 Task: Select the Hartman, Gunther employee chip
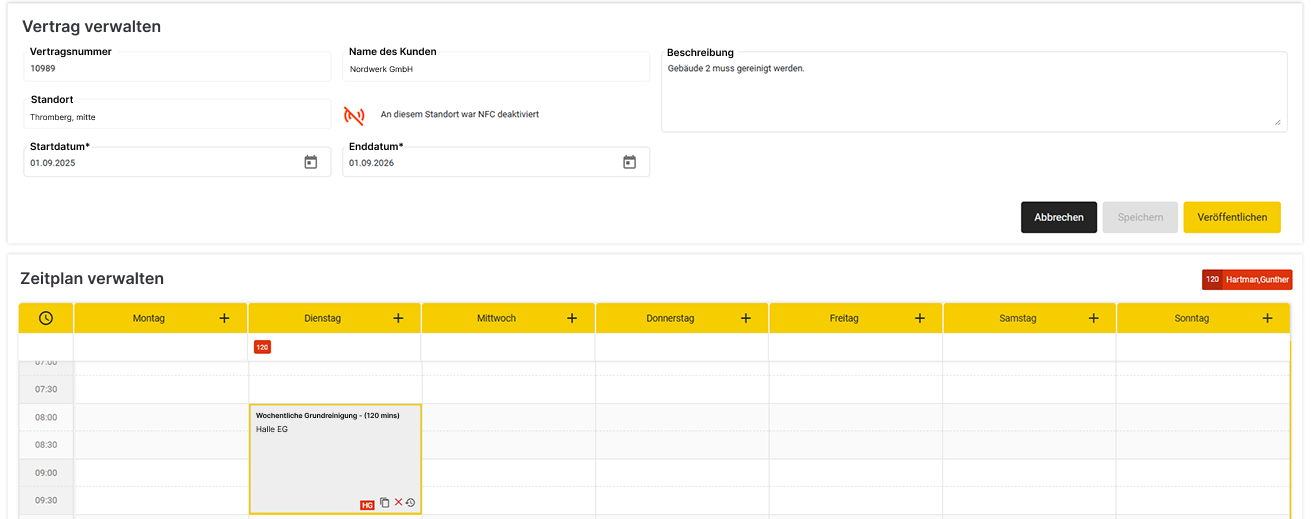click(1256, 280)
